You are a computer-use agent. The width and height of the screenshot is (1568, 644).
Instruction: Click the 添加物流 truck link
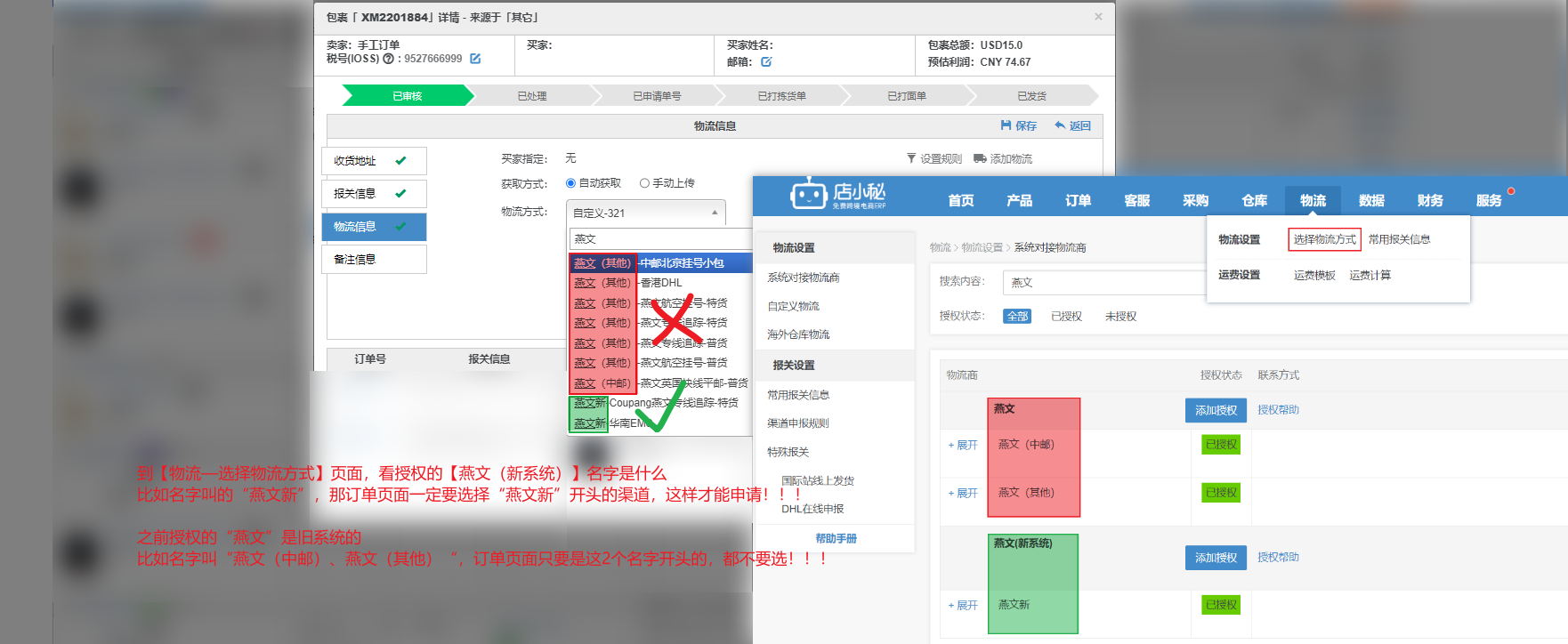1003,159
